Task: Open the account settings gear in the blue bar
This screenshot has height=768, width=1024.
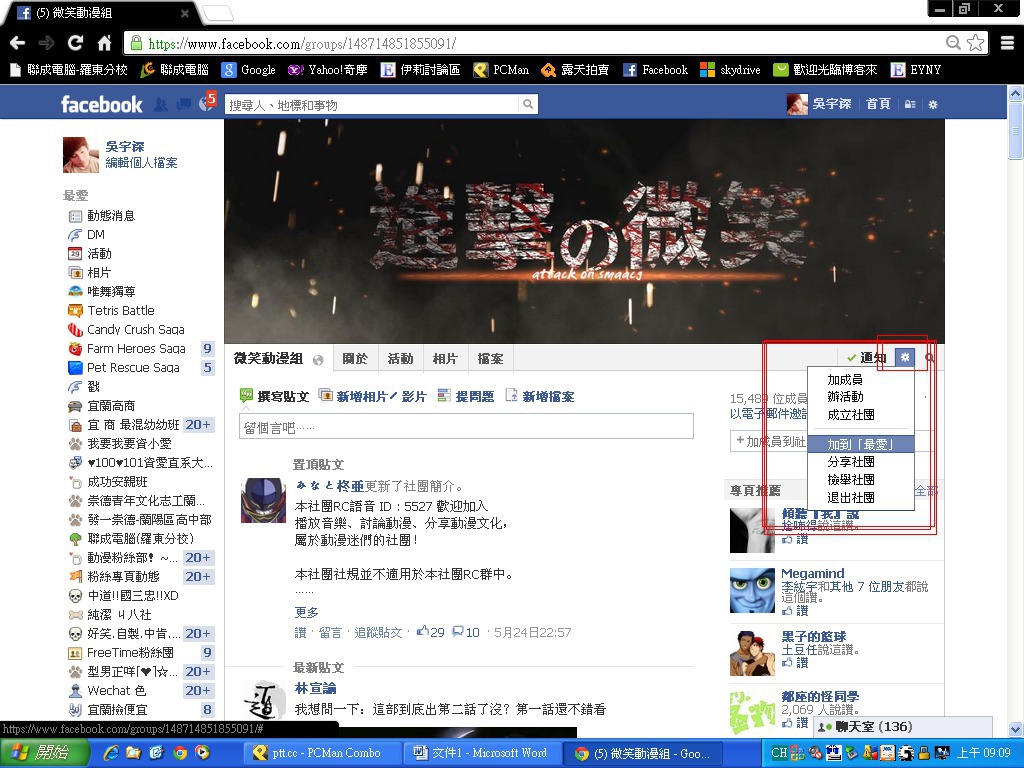Action: click(933, 104)
